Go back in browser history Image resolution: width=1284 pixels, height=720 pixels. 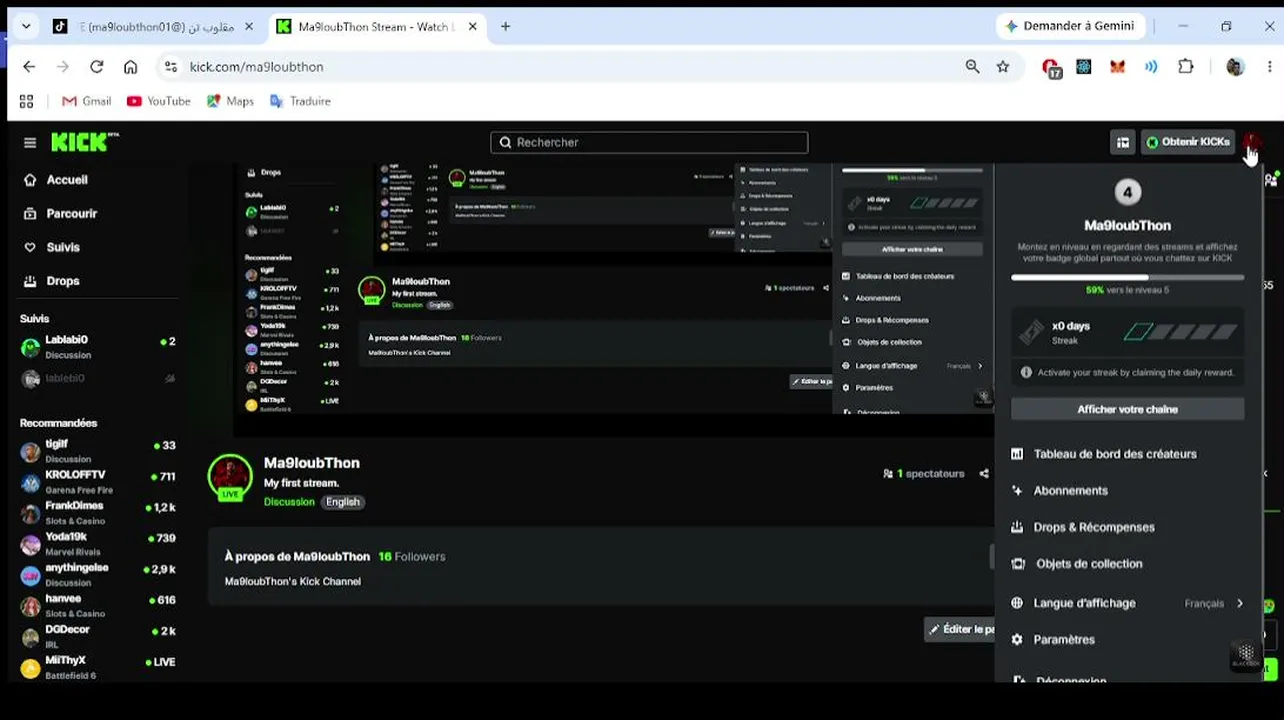pos(29,67)
